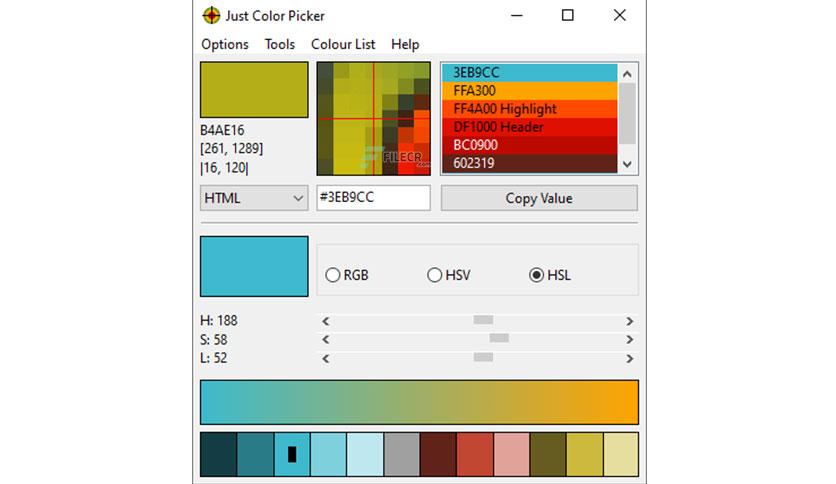
Task: Open the HTML colour format dropdown
Action: [254, 198]
